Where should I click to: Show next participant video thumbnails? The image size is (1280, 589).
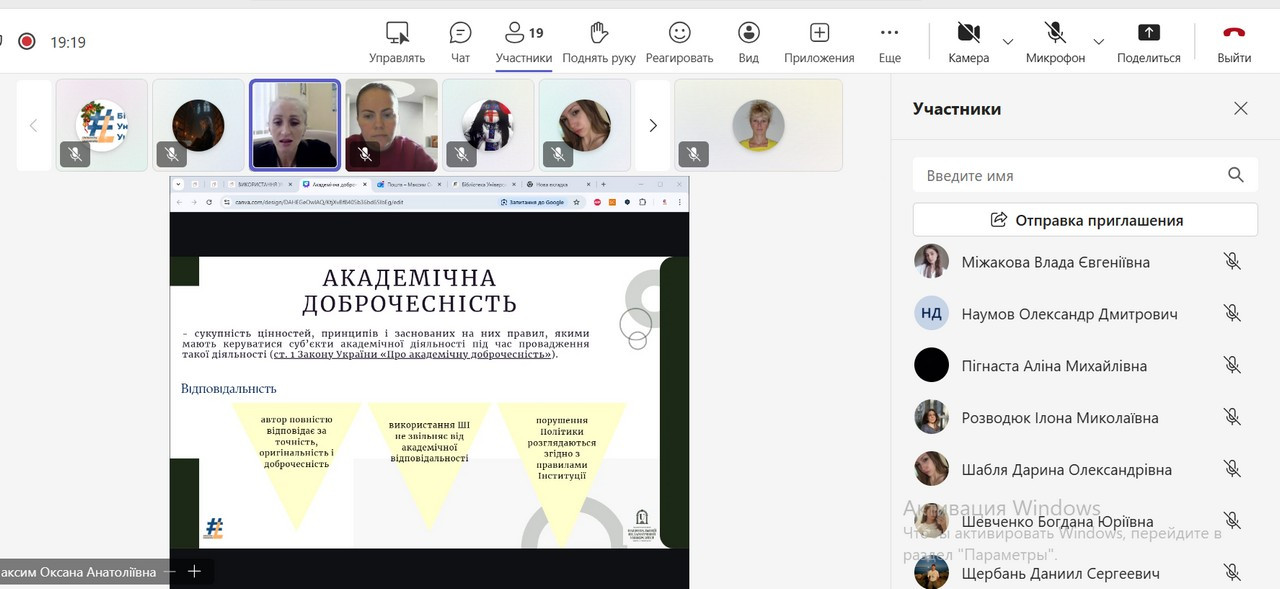click(x=653, y=125)
